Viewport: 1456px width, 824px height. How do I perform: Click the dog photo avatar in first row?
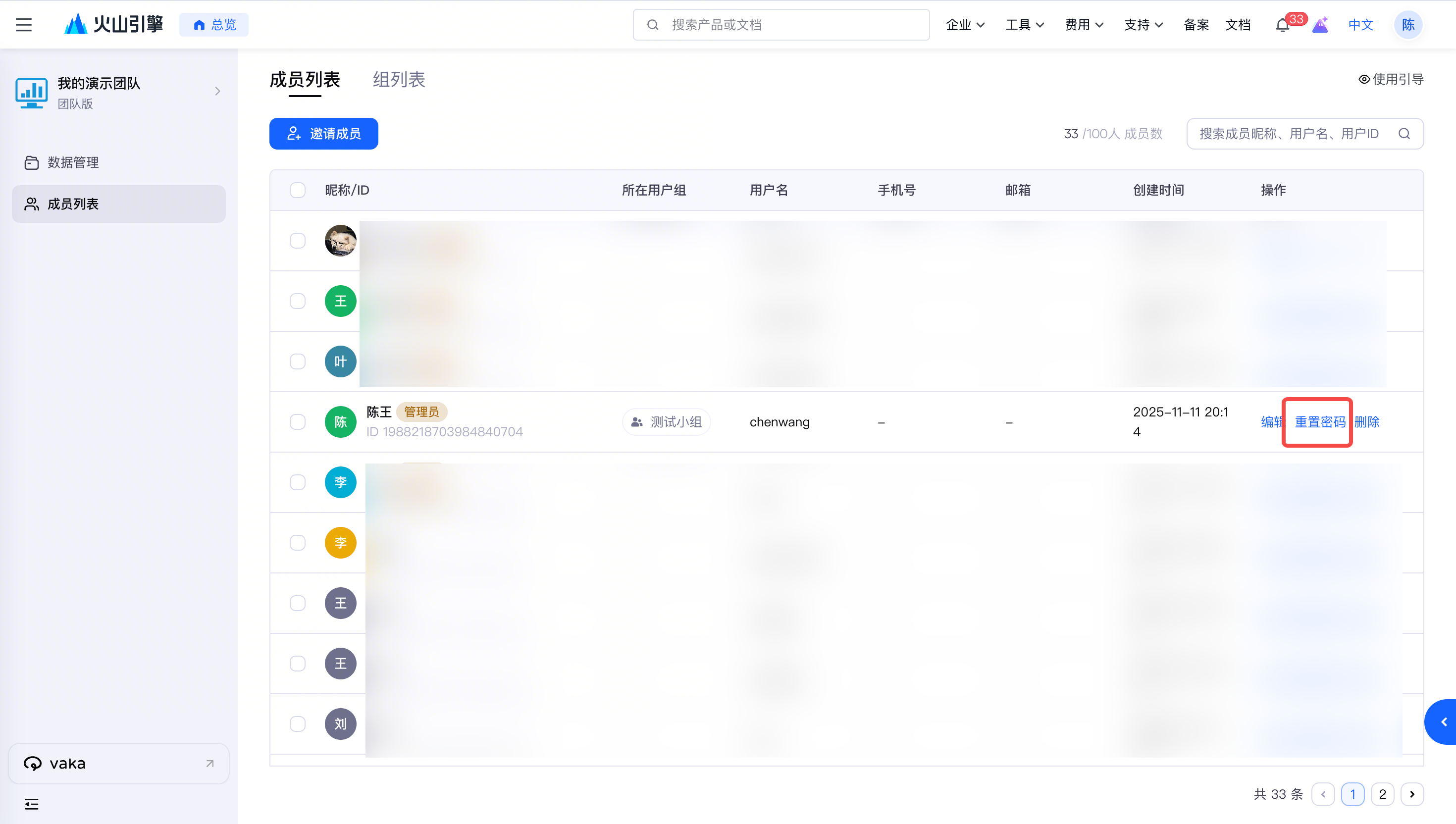340,241
